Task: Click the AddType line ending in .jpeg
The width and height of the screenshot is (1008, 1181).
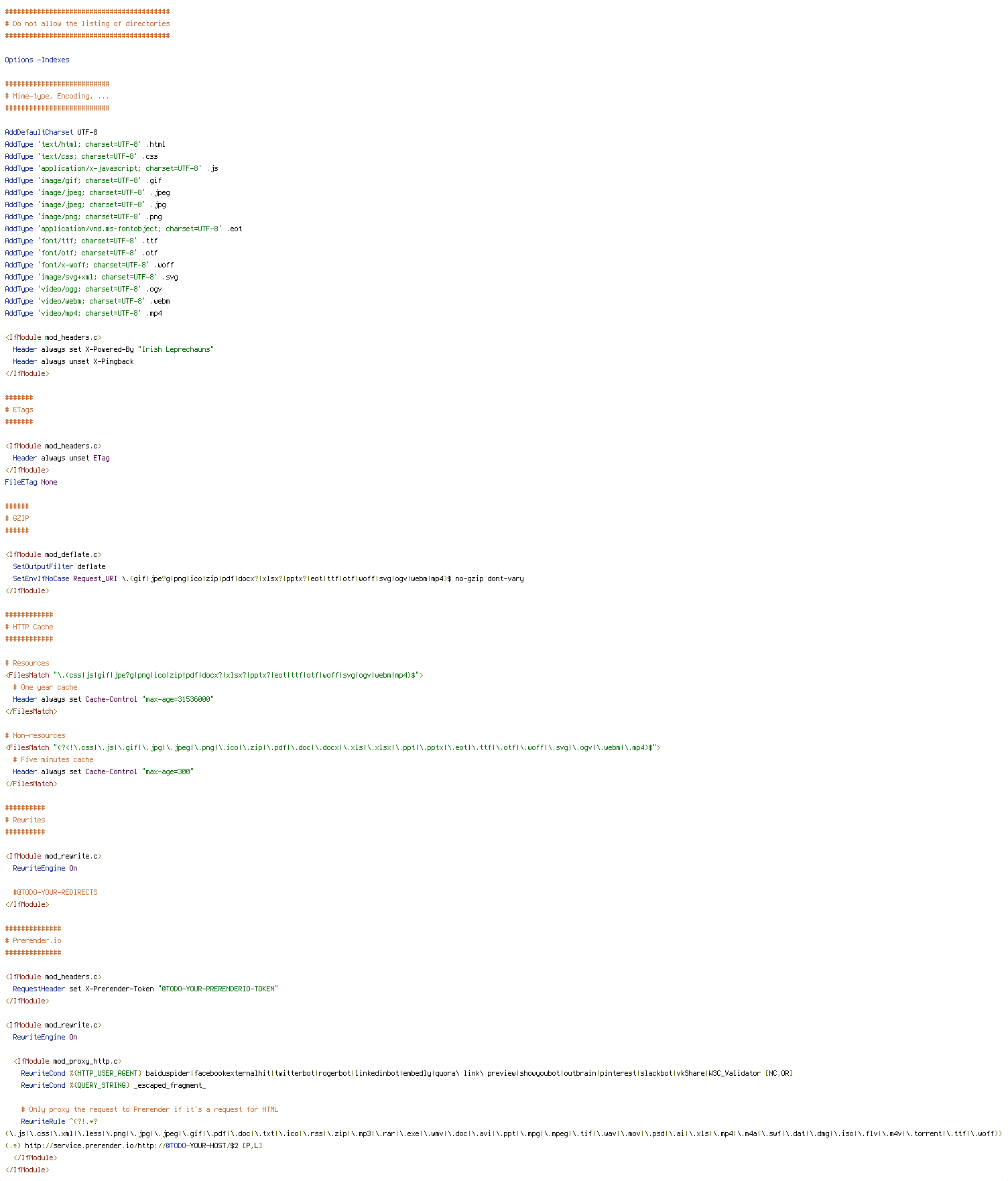Action: (x=87, y=192)
